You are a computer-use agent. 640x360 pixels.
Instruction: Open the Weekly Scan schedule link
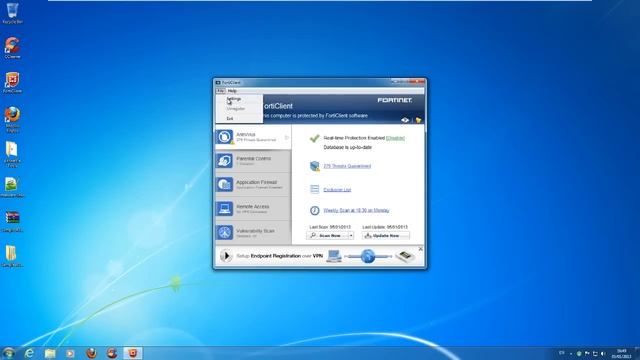tap(356, 211)
